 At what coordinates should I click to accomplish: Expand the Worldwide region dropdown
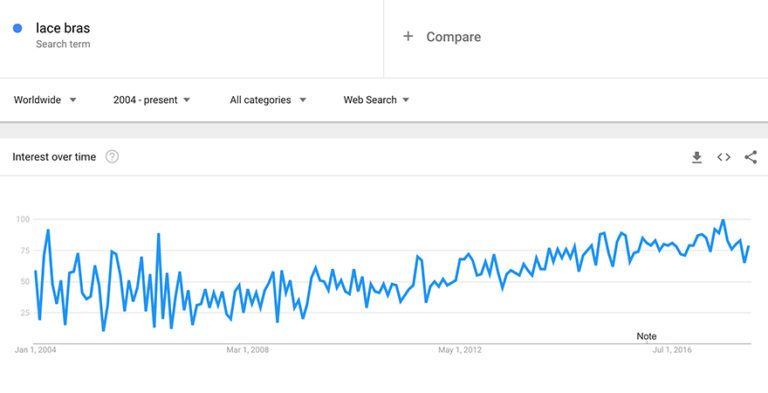[x=45, y=100]
